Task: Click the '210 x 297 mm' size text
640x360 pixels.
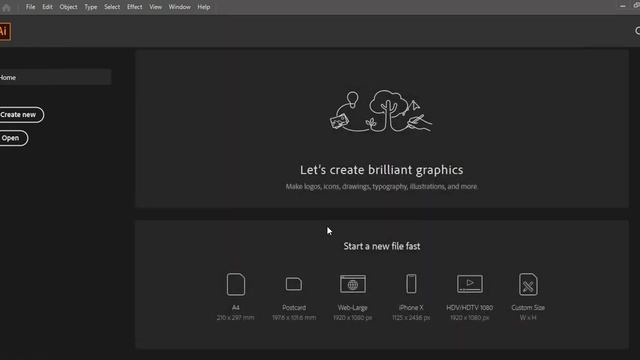Action: coord(236,318)
